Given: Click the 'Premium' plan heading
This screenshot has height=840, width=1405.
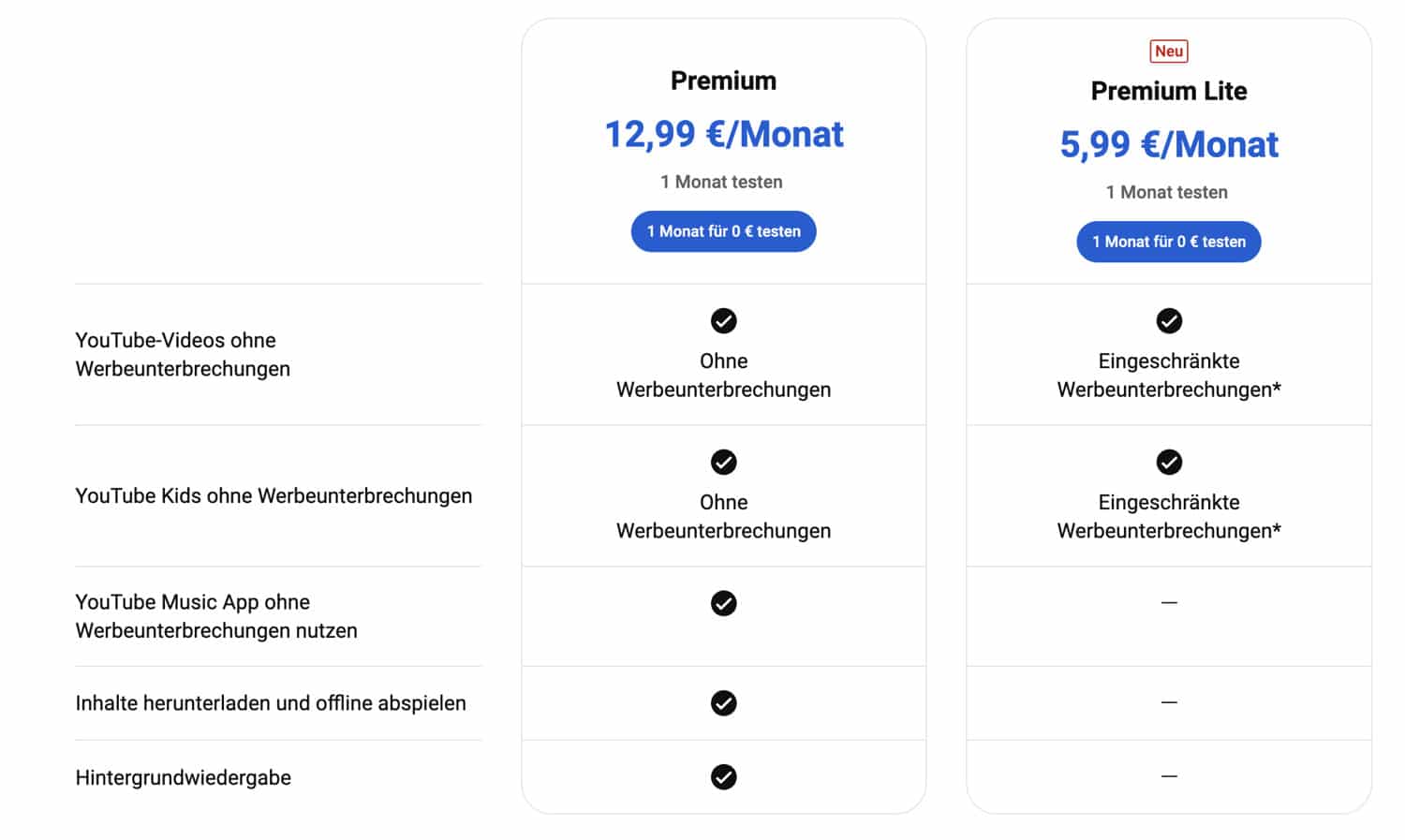Looking at the screenshot, I should pyautogui.click(x=723, y=81).
